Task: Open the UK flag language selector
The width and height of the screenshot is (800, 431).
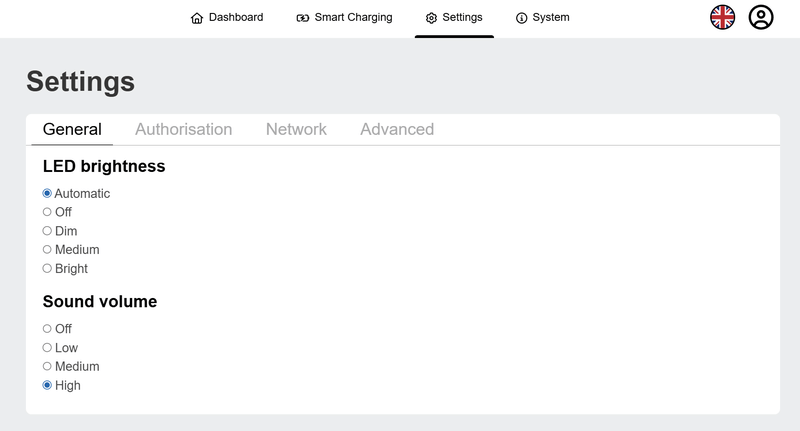Action: [722, 17]
